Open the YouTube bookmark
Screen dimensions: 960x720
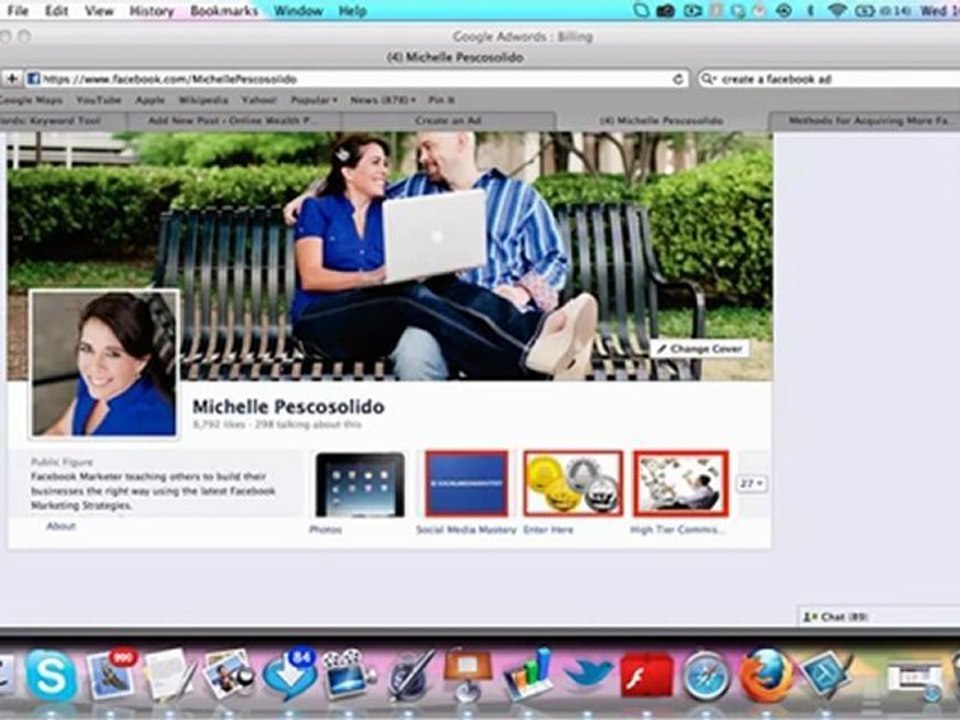(99, 100)
